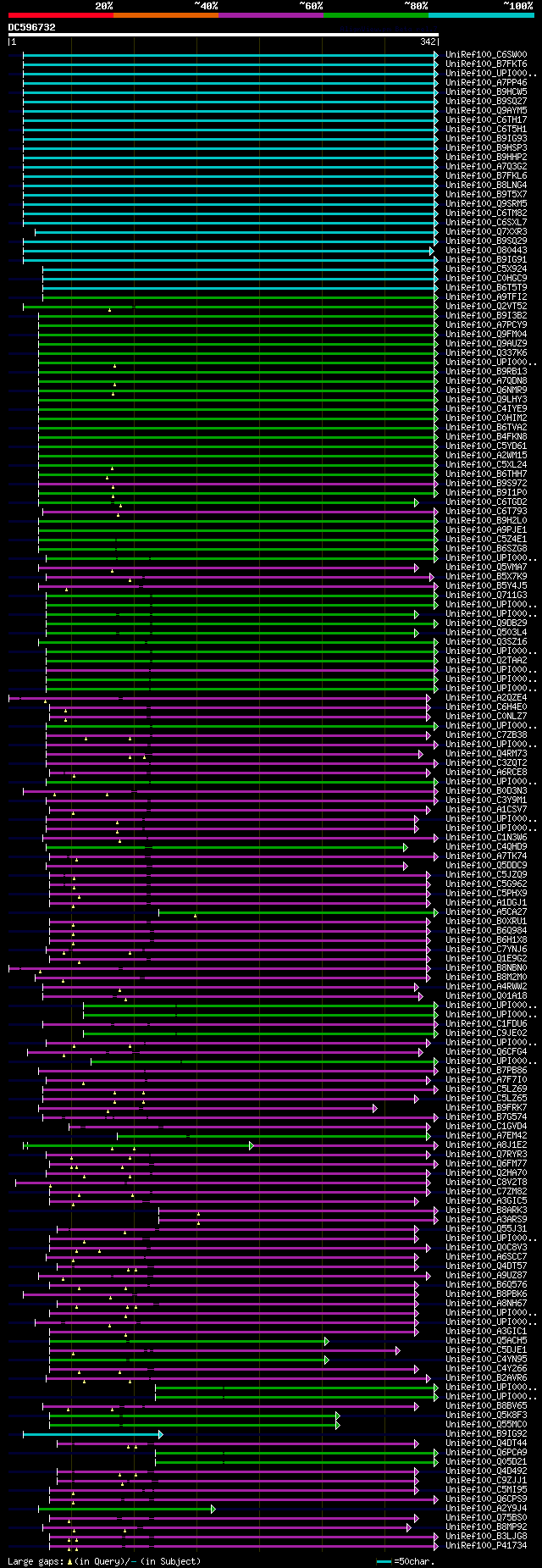Screen dimensions: 542x1568
Task: Open hit UniRef100_C0HGC9
Action: (x=486, y=278)
